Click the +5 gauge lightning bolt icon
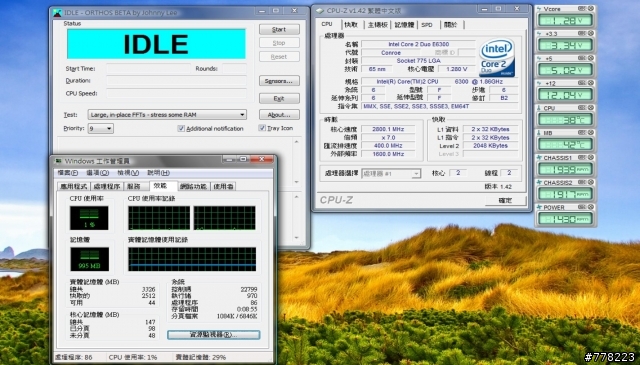640x365 pixels. [539, 58]
